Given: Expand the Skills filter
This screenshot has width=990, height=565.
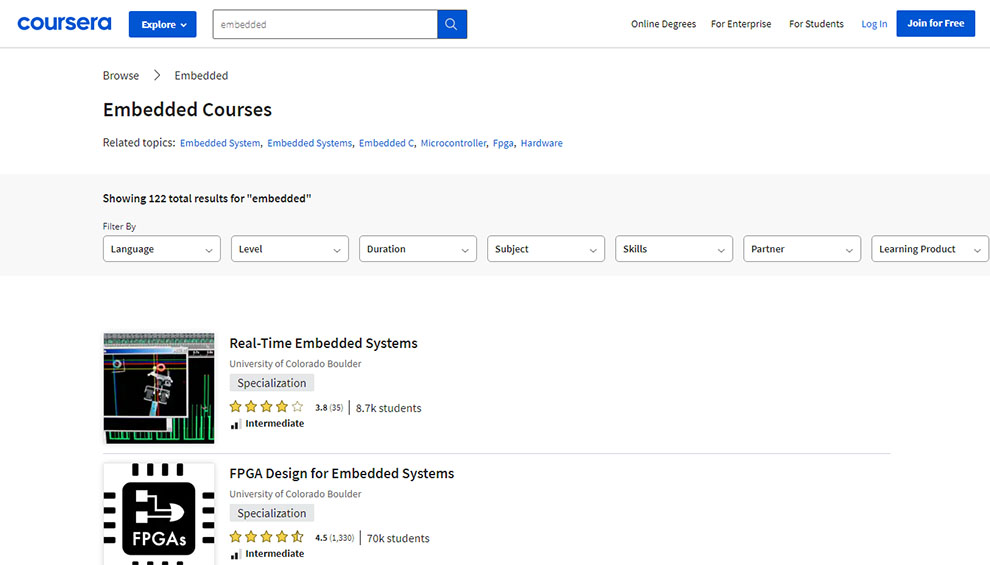Looking at the screenshot, I should [674, 249].
